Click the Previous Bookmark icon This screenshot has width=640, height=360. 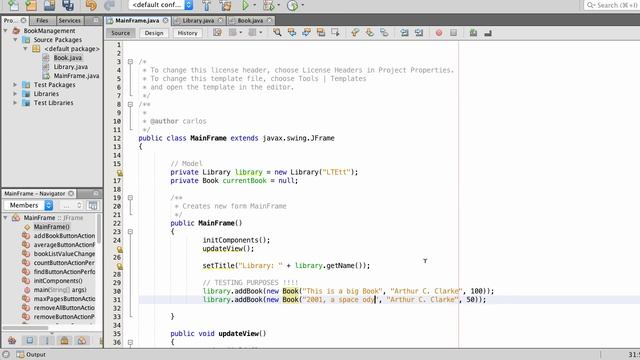point(355,33)
